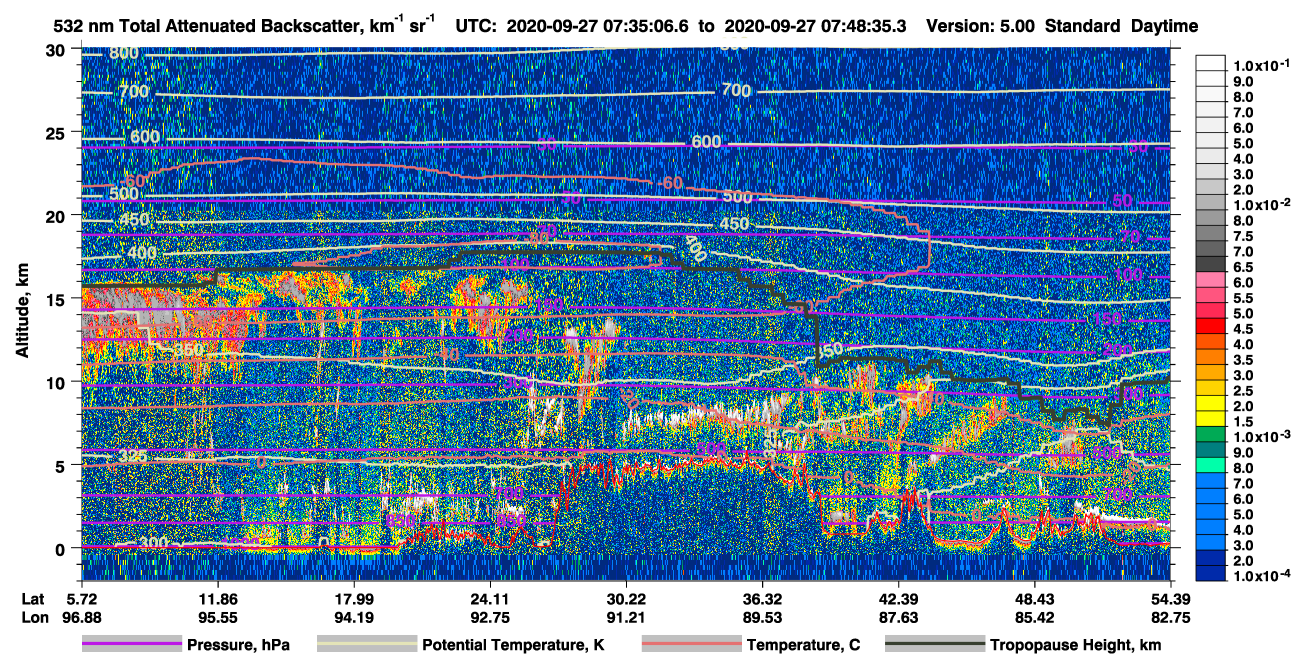Click the colorbar label 5.5
This screenshot has width=1300, height=667.
pyautogui.click(x=1245, y=297)
